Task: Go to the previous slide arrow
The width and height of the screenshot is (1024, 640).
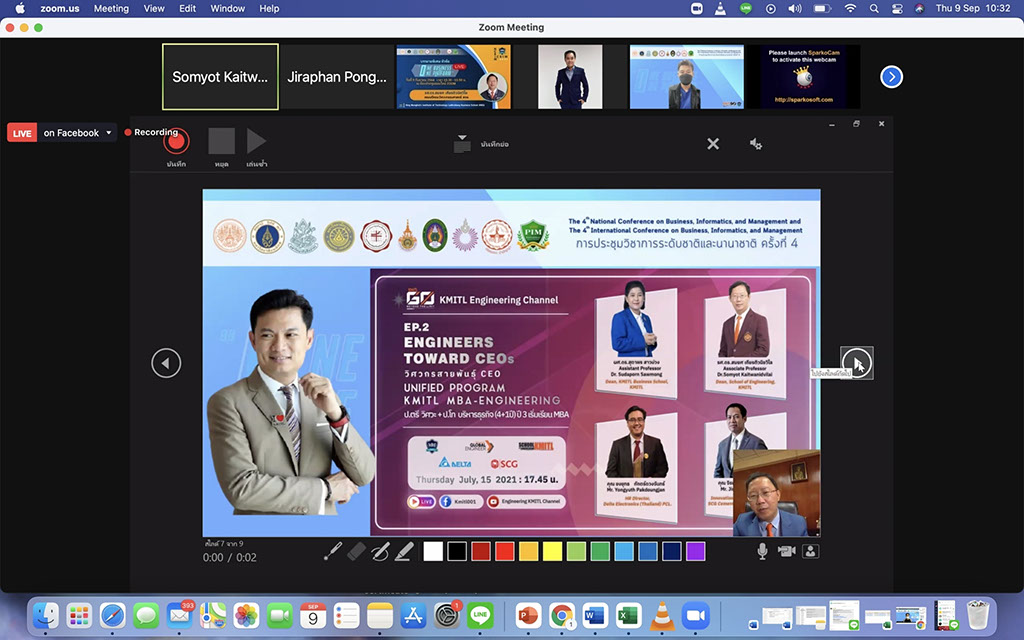Action: 166,362
